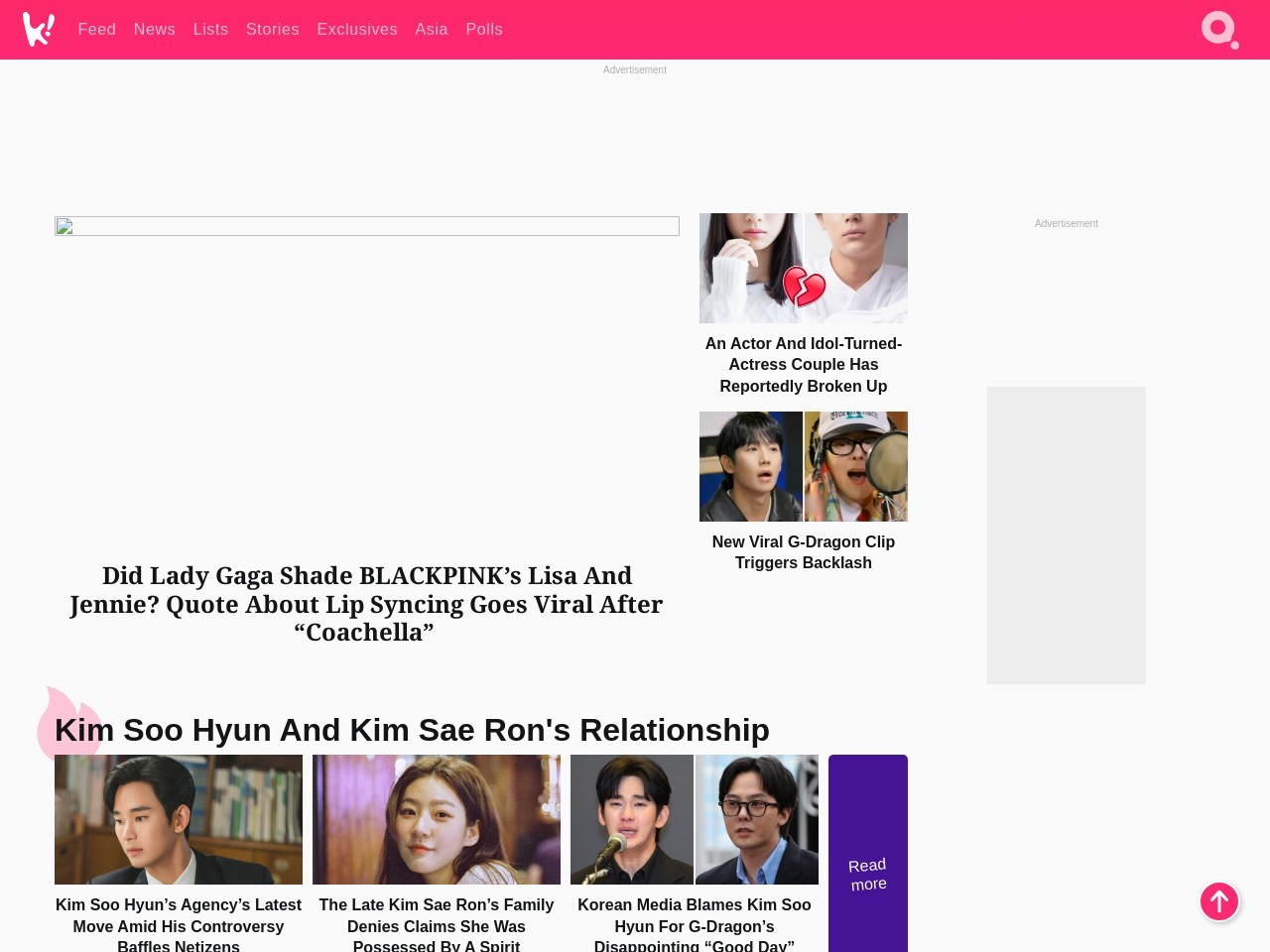Open Kim Soo Hyun's Agency's Latest Move article

[x=179, y=924]
